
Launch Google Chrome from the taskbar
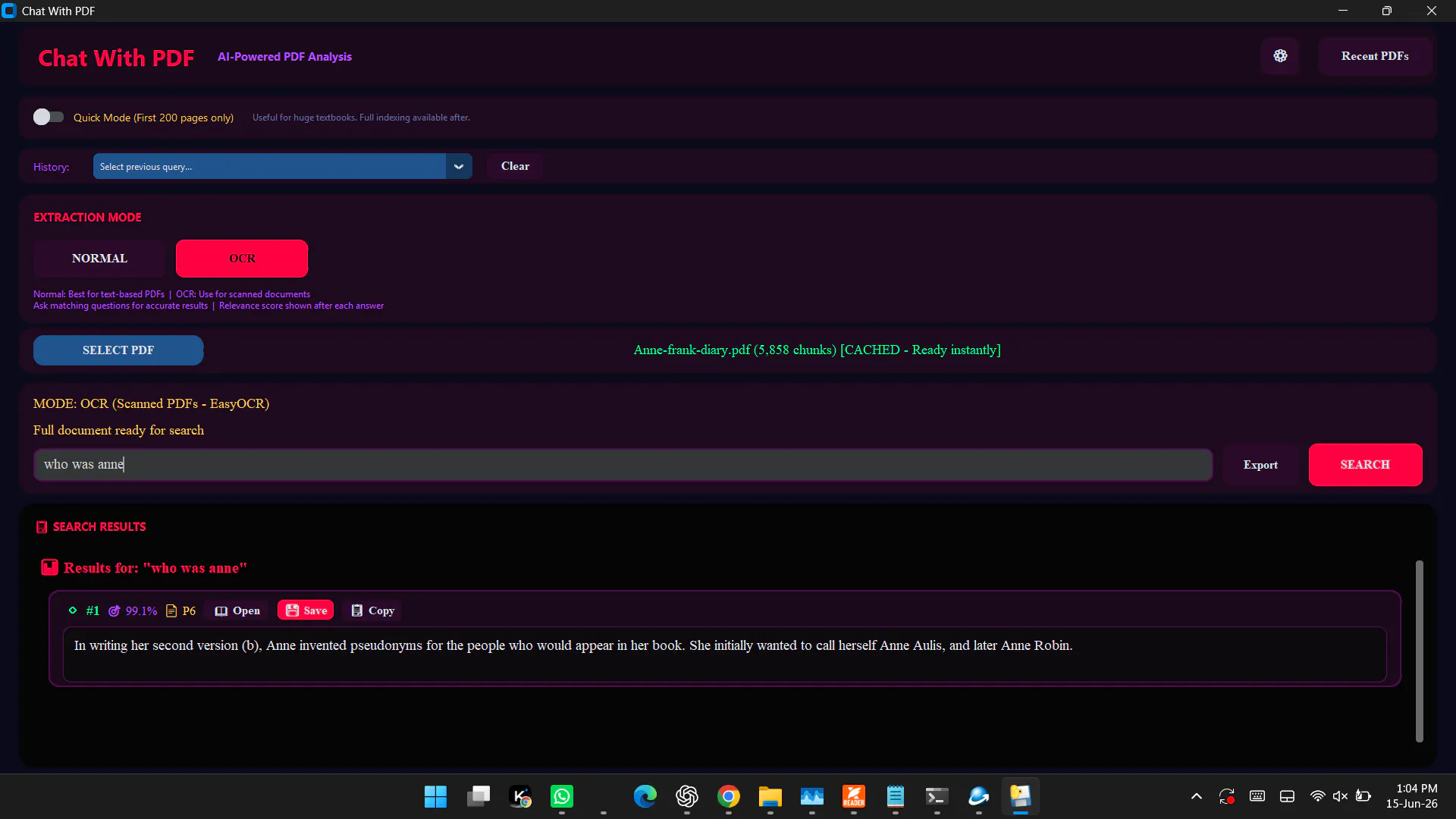[729, 797]
